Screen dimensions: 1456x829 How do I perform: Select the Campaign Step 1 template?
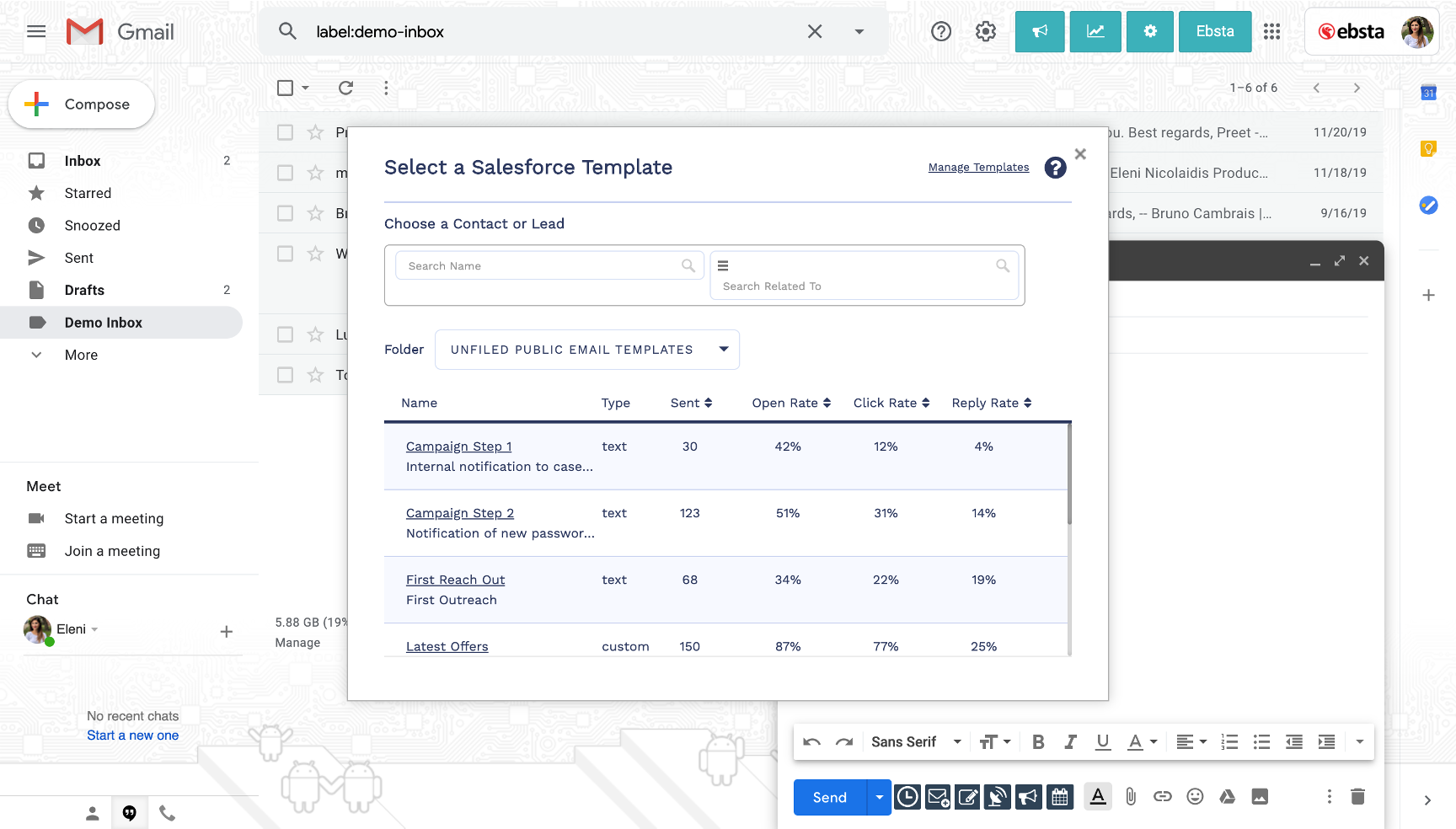click(458, 447)
